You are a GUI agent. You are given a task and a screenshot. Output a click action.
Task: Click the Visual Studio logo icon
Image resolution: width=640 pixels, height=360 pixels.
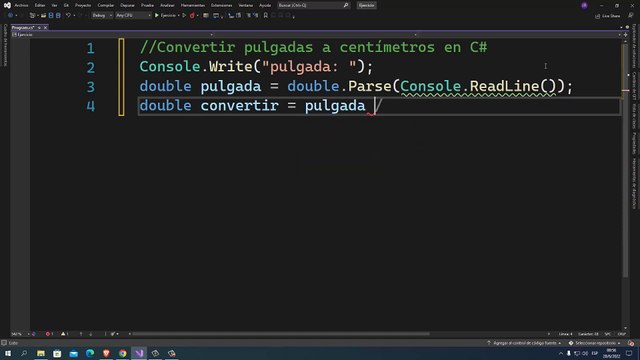(x=7, y=5)
